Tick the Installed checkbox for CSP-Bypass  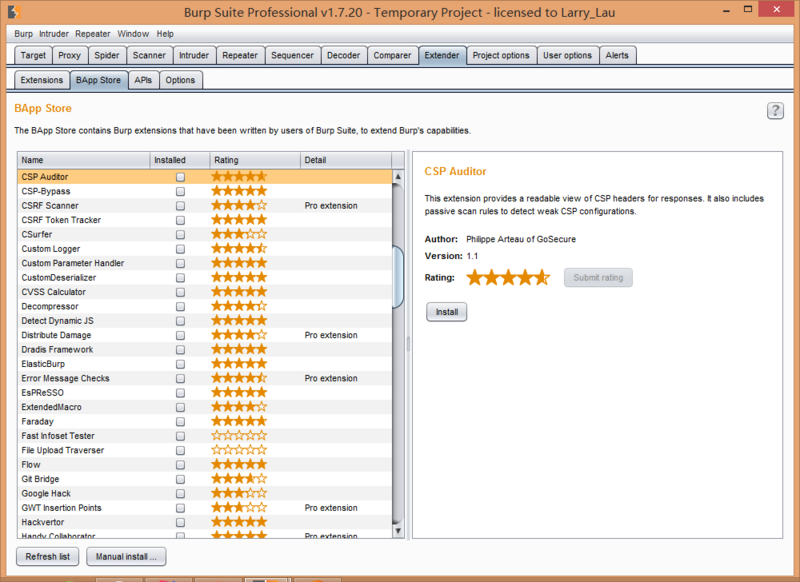point(180,191)
